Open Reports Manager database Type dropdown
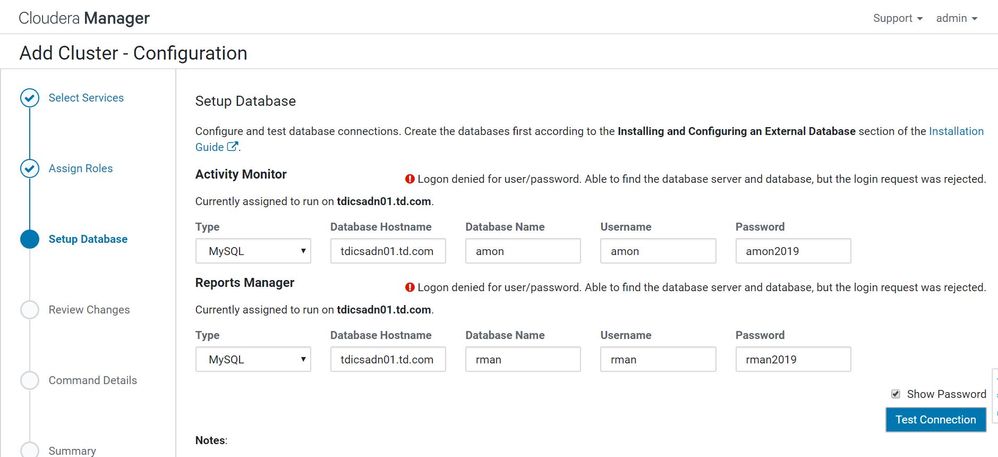The width and height of the screenshot is (998, 457). 253,360
